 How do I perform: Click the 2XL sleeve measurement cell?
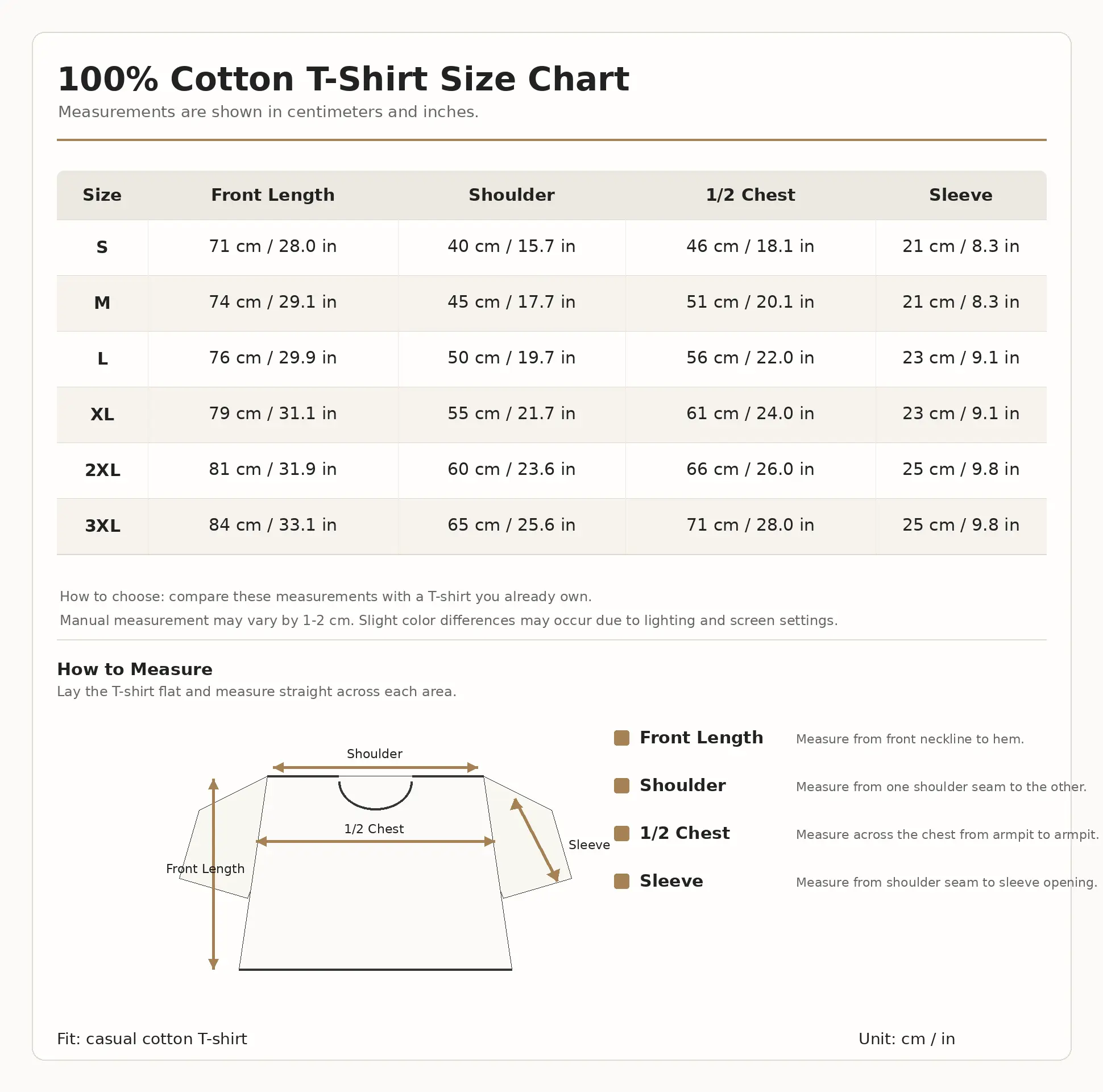point(961,469)
